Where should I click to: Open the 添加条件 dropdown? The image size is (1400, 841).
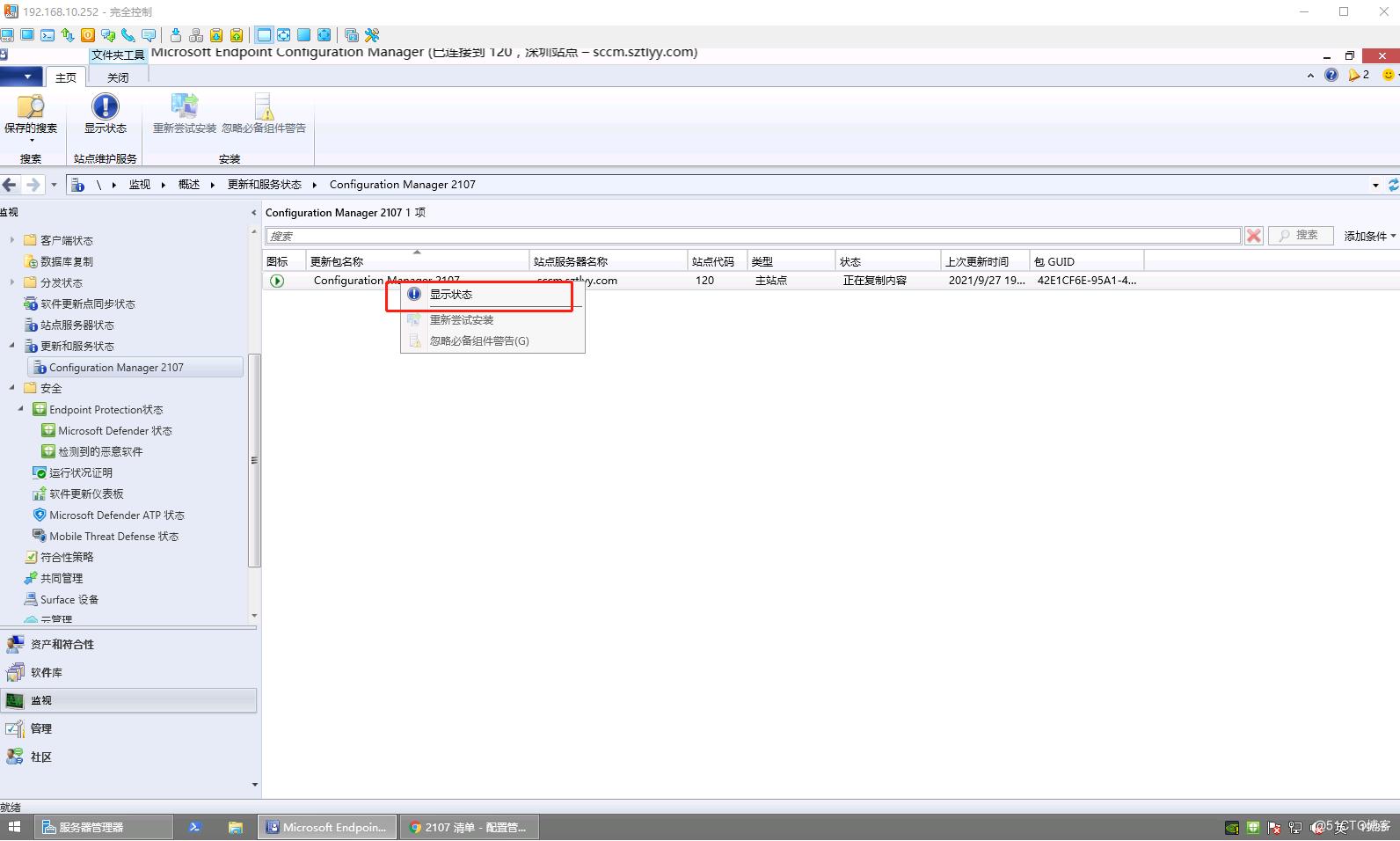tap(1369, 236)
